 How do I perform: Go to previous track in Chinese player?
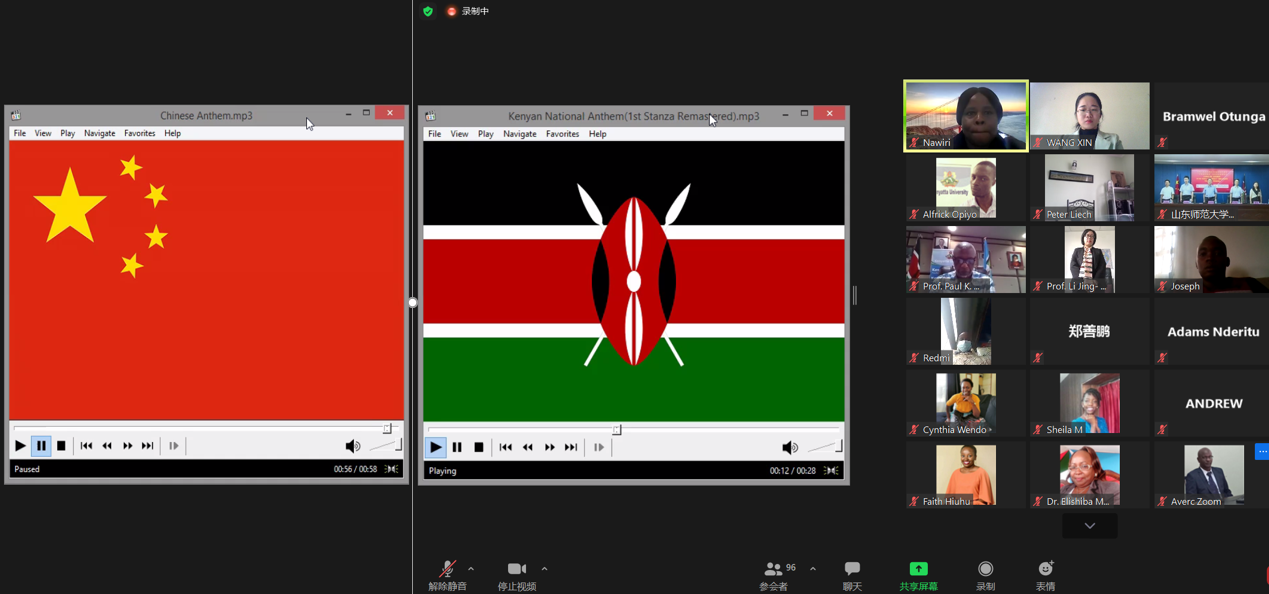(x=86, y=446)
